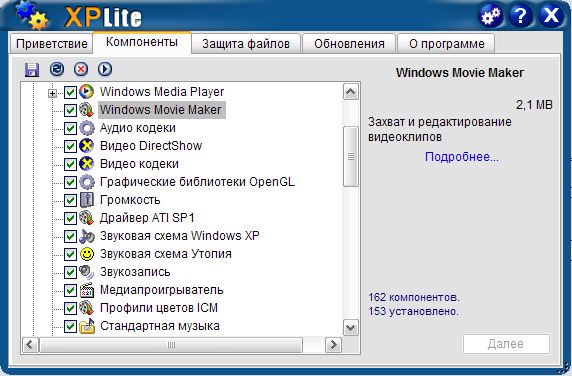
Task: Click the gear icon beside Аудио кодеки
Action: pos(87,128)
